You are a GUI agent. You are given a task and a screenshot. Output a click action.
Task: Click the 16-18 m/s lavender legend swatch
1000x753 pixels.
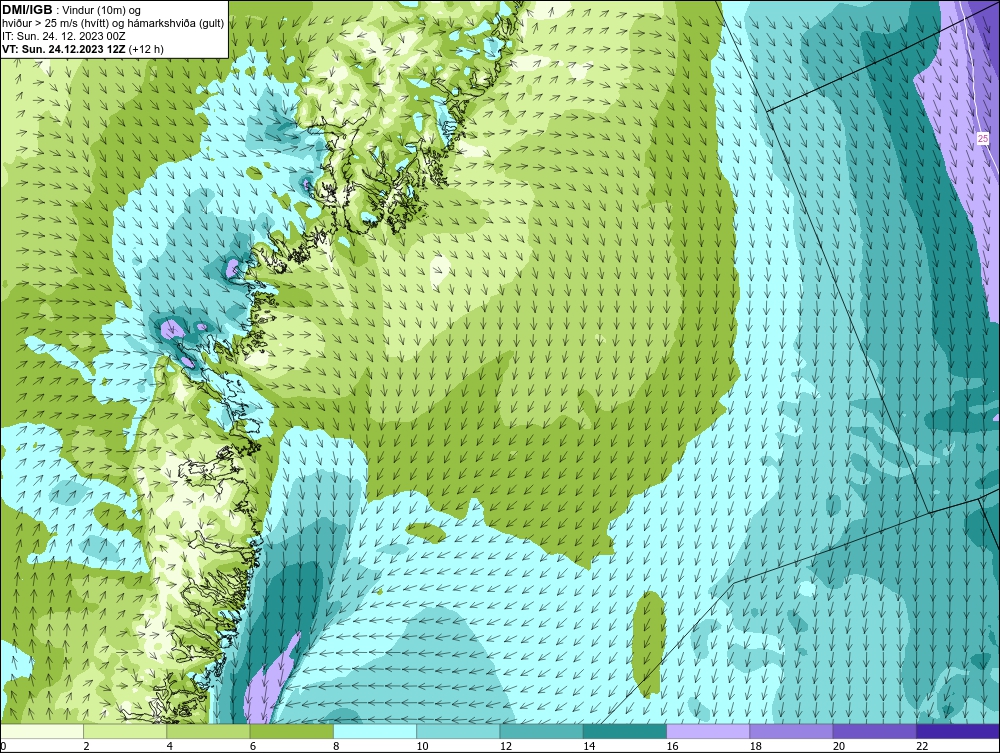[708, 731]
